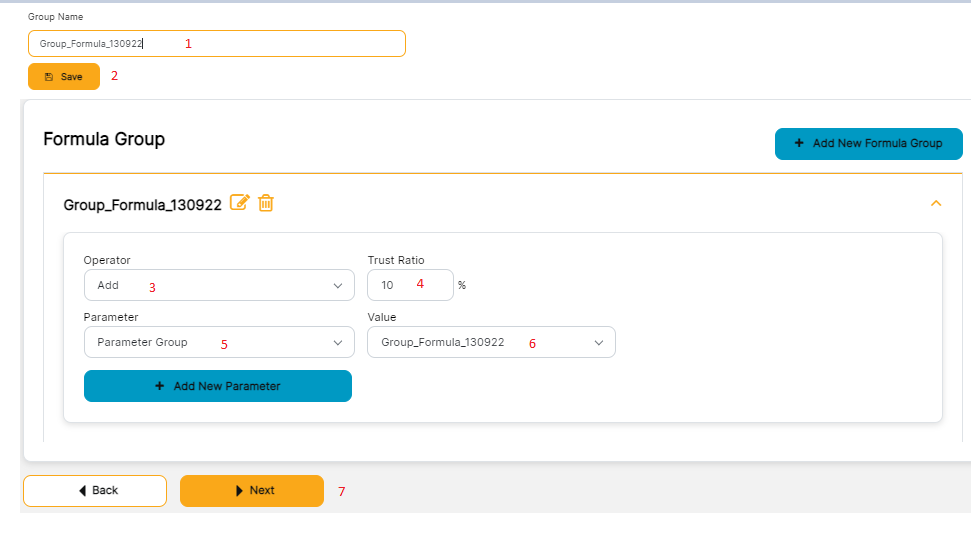Image resolution: width=971 pixels, height=539 pixels.
Task: Expand the Parameter dropdown showing Parameter Group
Action: 219,342
